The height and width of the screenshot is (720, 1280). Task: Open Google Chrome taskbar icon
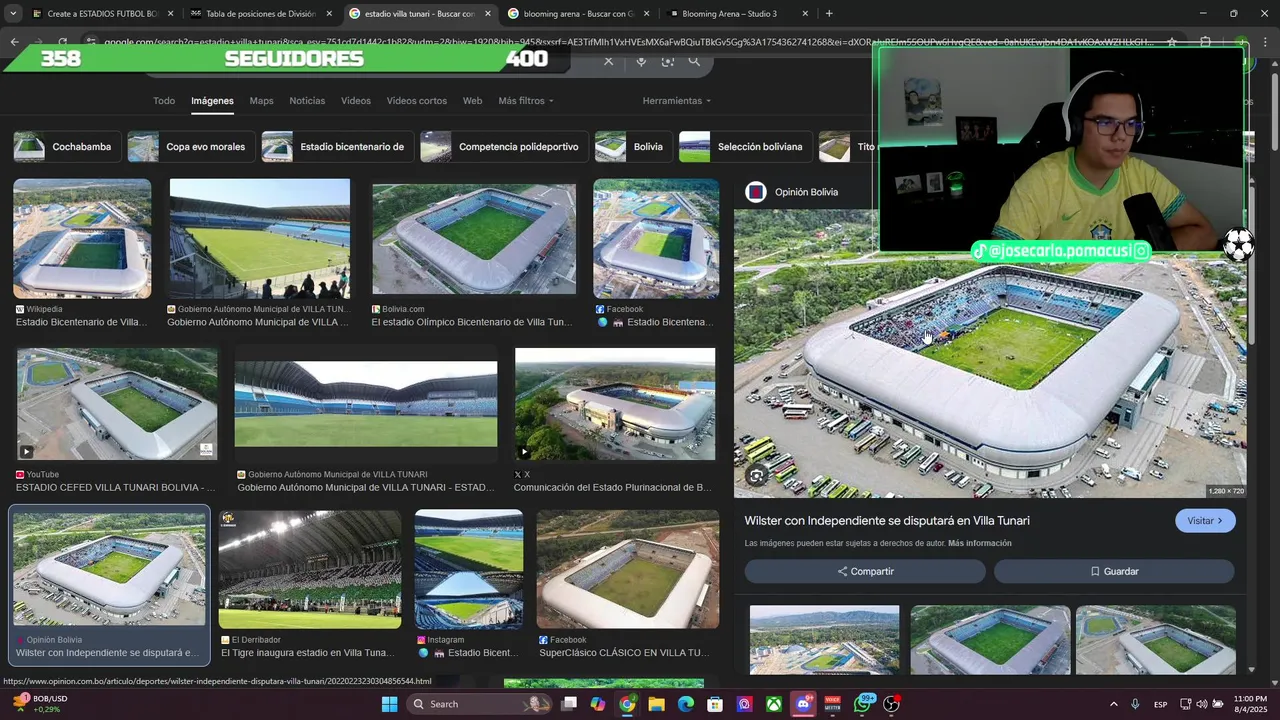pyautogui.click(x=626, y=704)
